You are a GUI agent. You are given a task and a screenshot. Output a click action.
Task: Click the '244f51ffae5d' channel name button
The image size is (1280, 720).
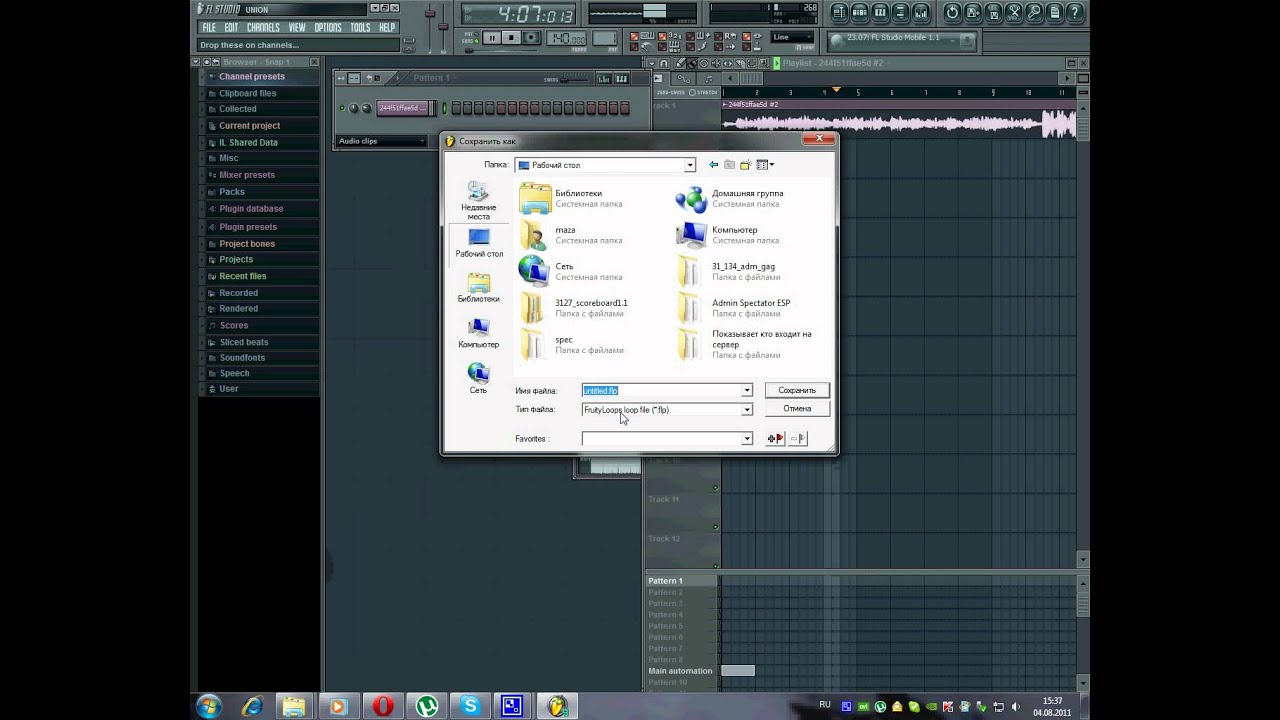[402, 108]
